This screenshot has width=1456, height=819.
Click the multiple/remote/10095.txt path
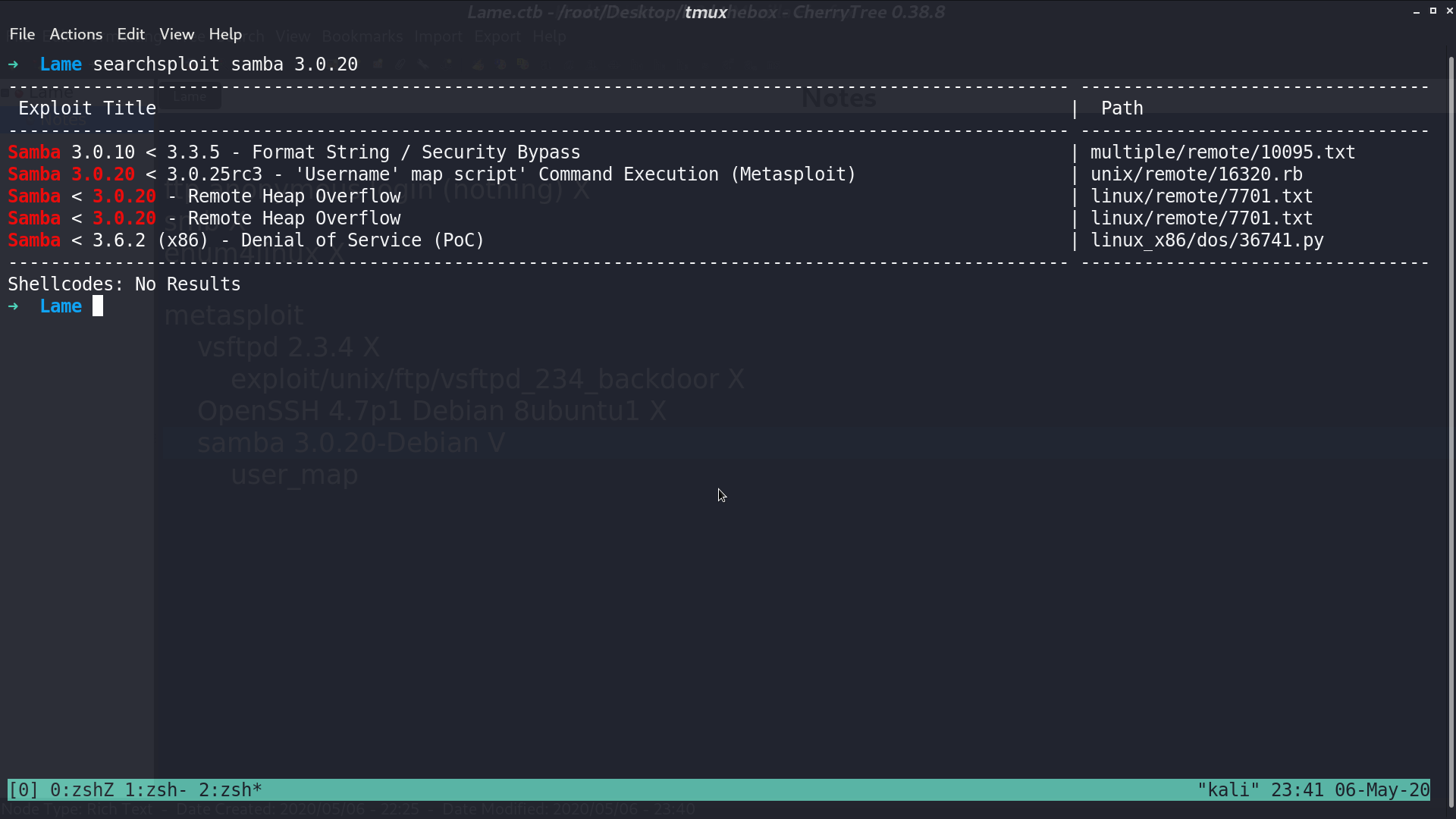point(1222,152)
